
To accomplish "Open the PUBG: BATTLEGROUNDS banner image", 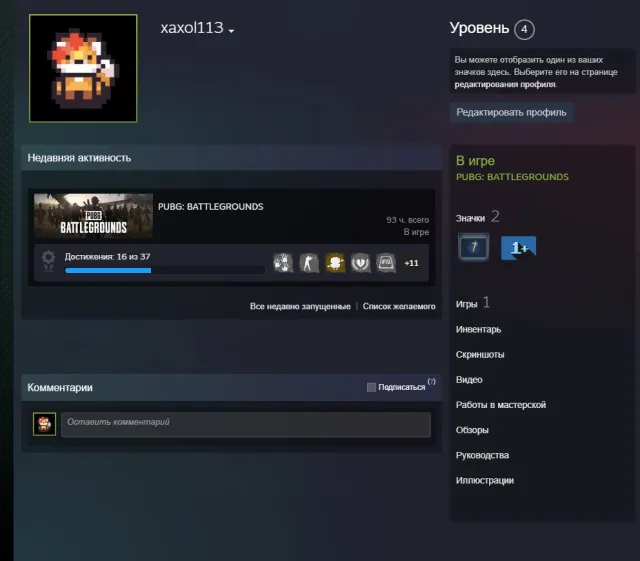I will (x=93, y=215).
